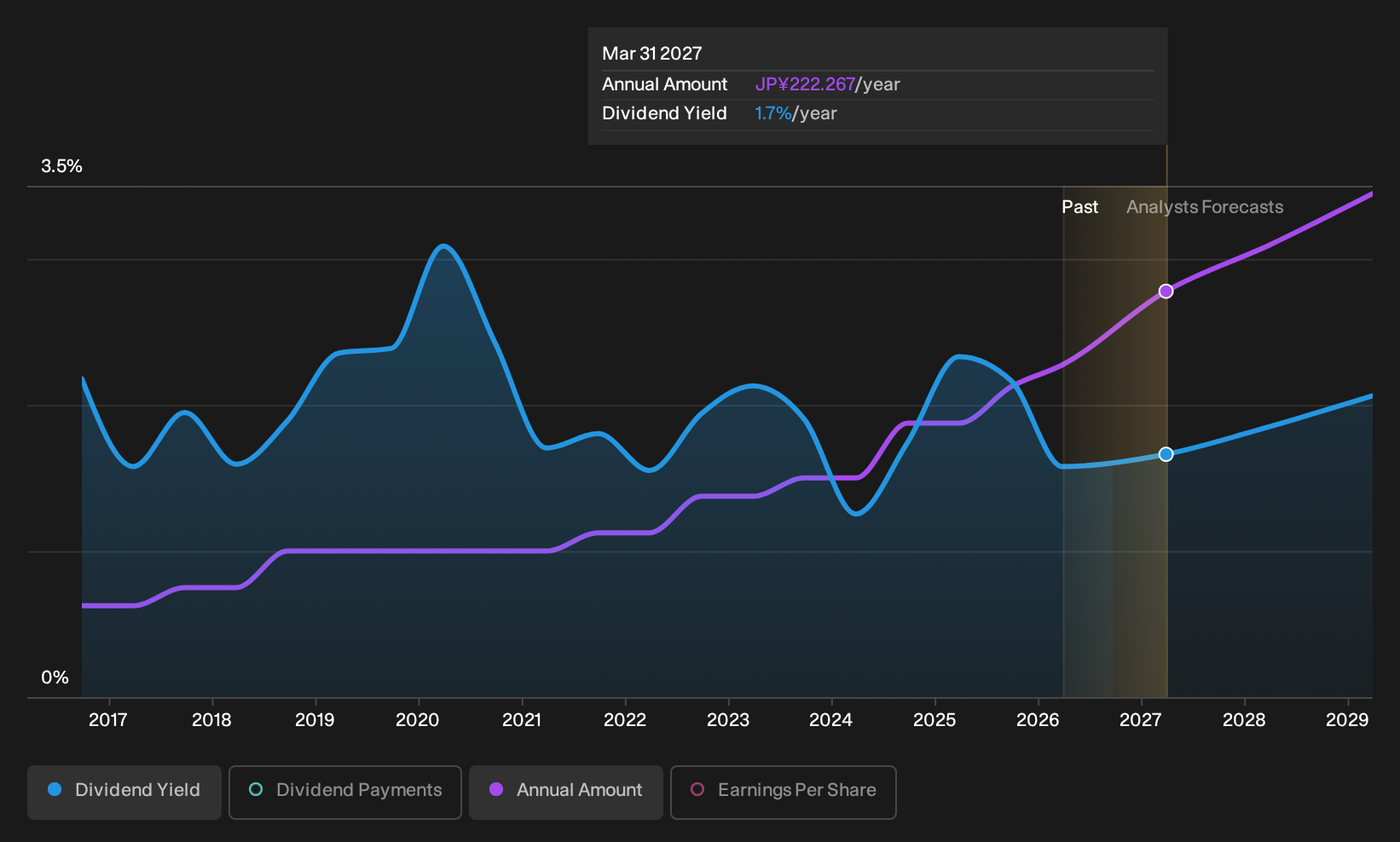Click the purple Annual Amount legend dot
The width and height of the screenshot is (1400, 842).
pyautogui.click(x=496, y=789)
